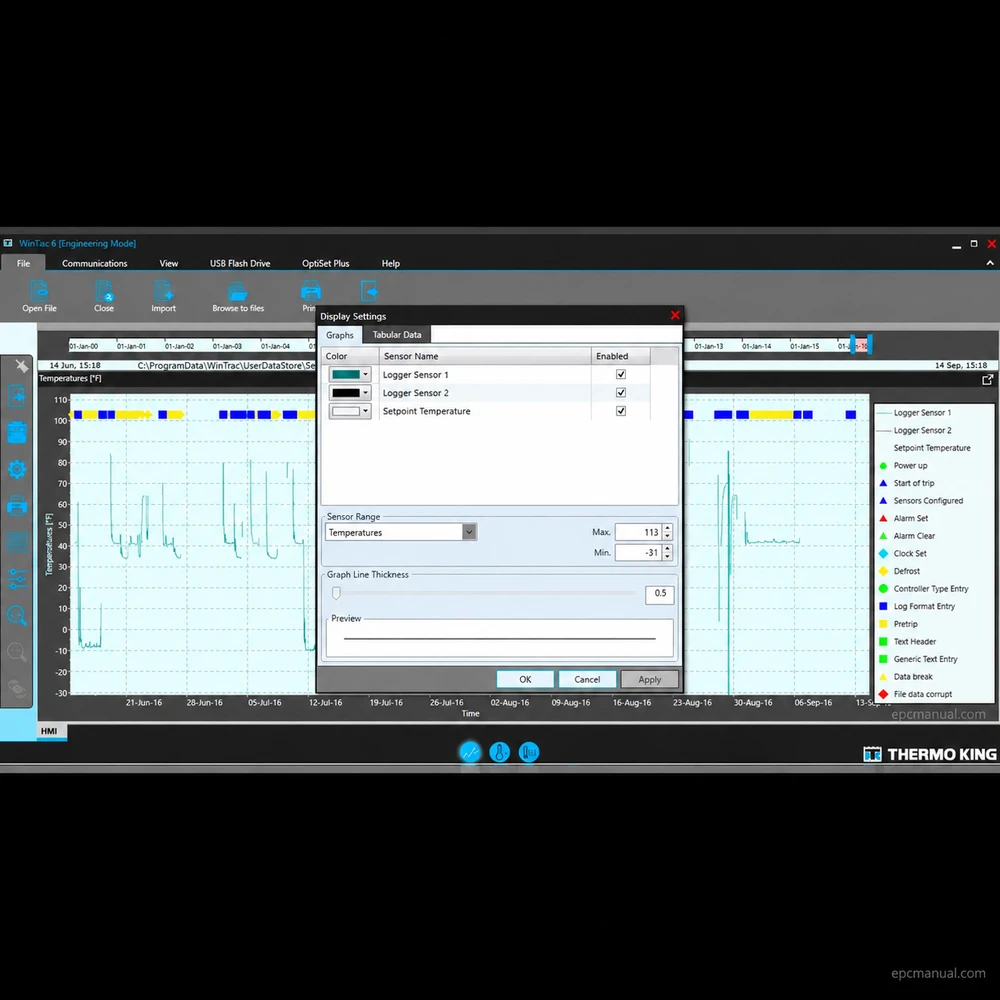
Task: Click the Graph Line Thickness slider thumb
Action: 336,593
